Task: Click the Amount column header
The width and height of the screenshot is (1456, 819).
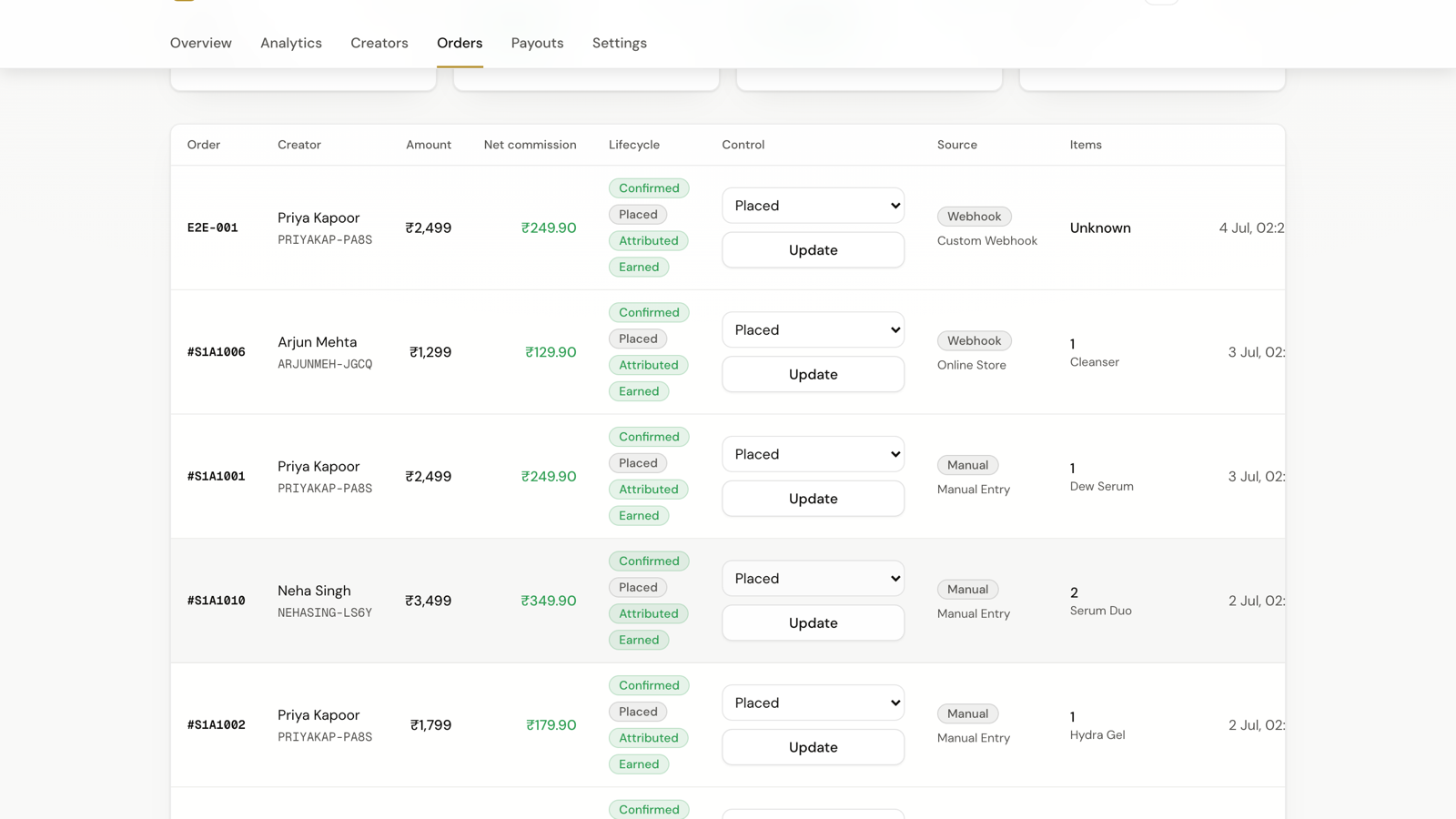Action: coord(429,145)
